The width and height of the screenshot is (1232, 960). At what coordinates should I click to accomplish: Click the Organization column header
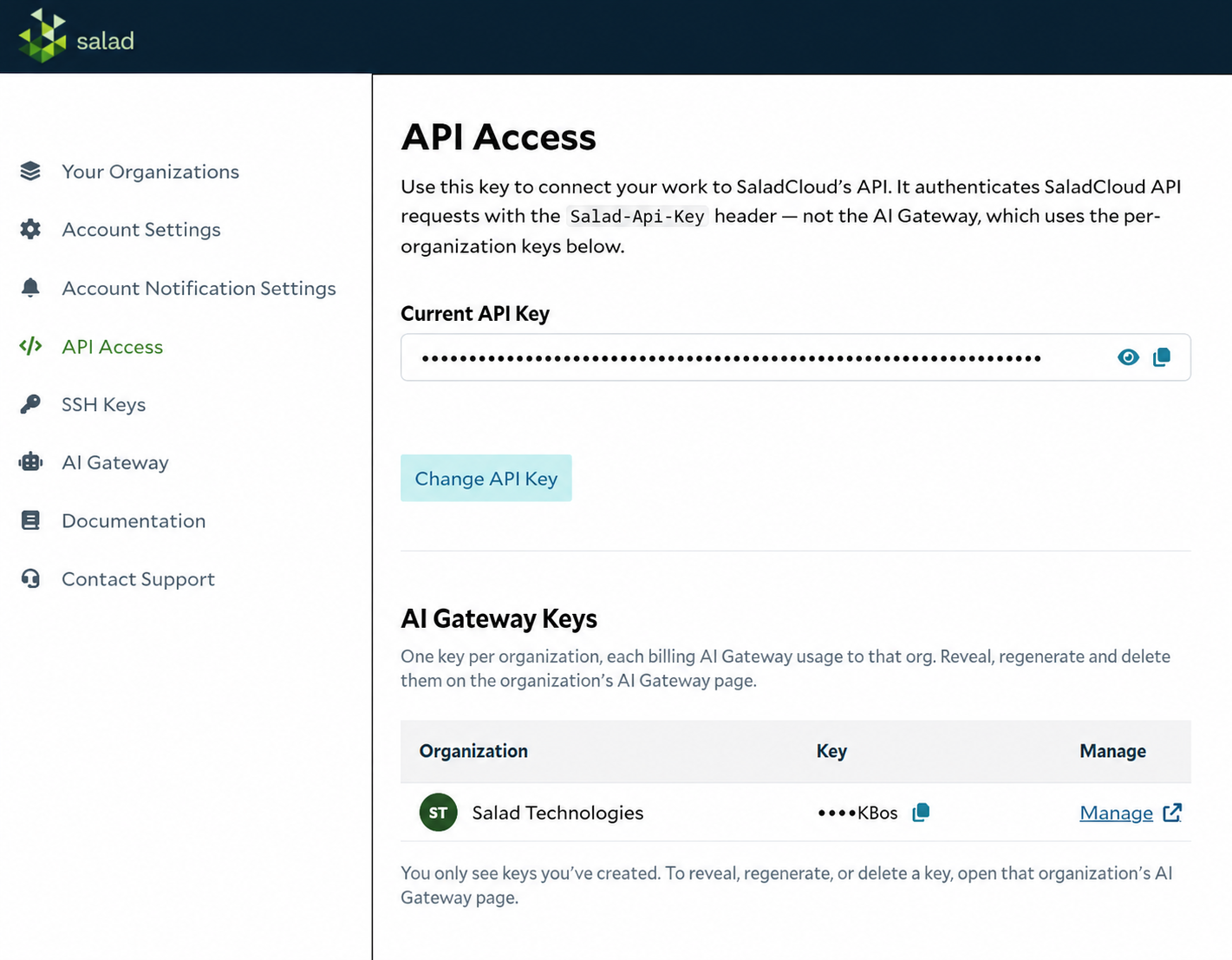(x=473, y=751)
